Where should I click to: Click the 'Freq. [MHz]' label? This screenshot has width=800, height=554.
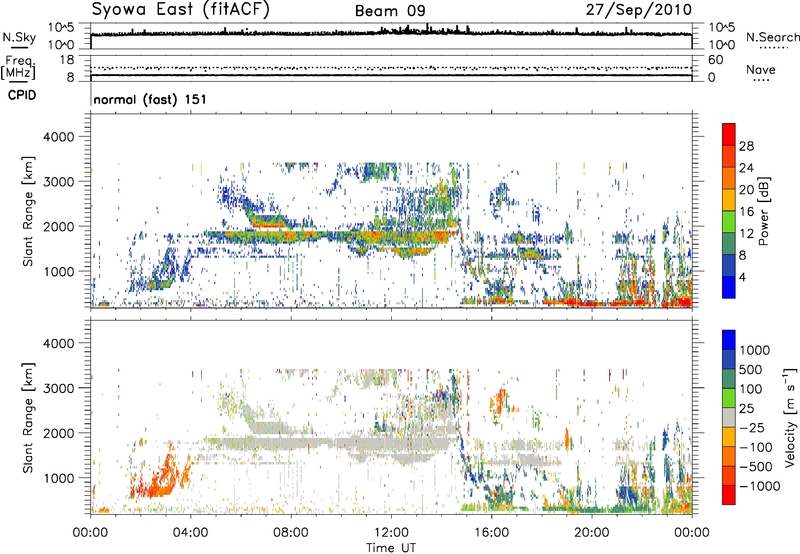click(18, 68)
